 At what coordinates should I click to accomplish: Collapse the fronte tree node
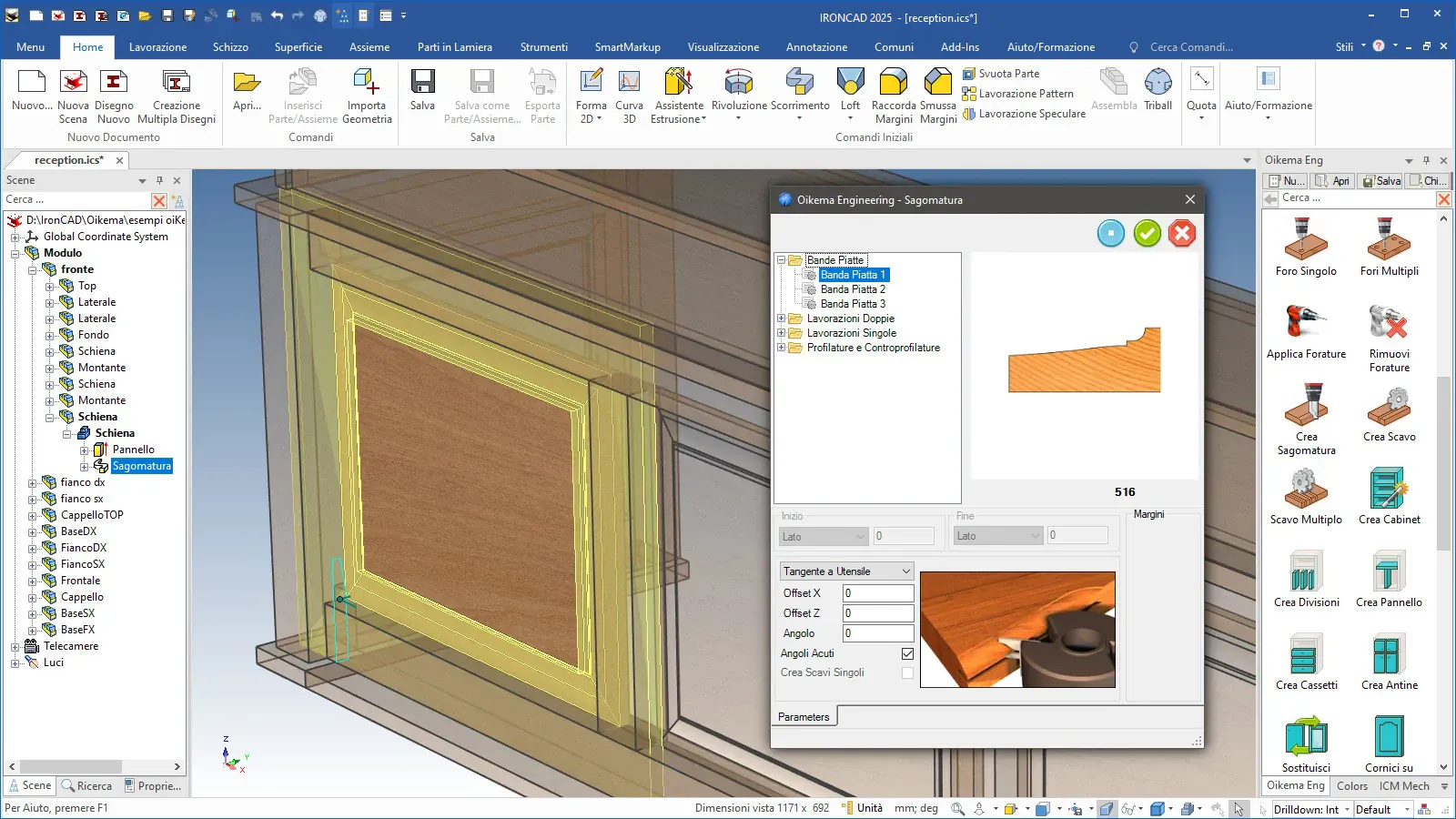click(x=32, y=269)
